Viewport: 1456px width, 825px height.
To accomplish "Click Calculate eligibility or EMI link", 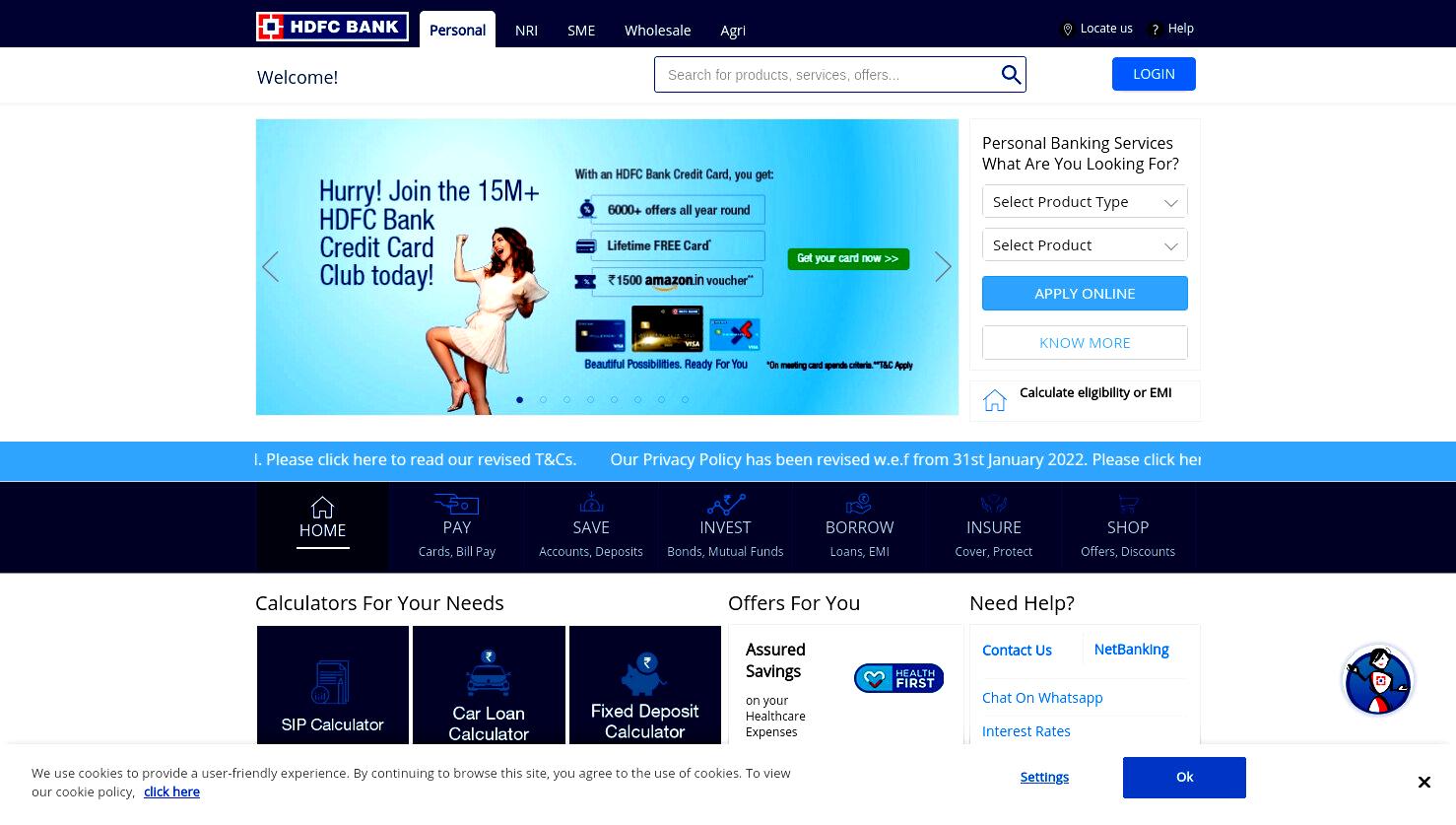I will point(1095,392).
